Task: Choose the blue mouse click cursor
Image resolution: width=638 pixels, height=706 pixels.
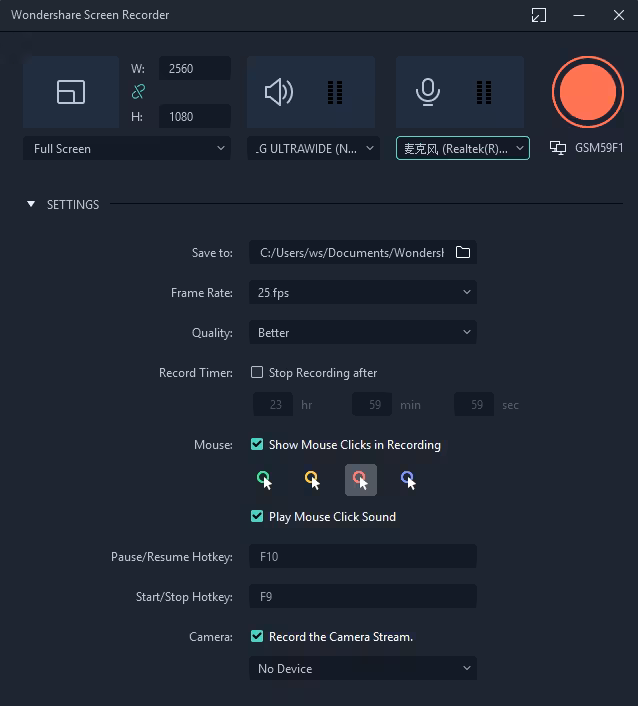Action: coord(408,480)
